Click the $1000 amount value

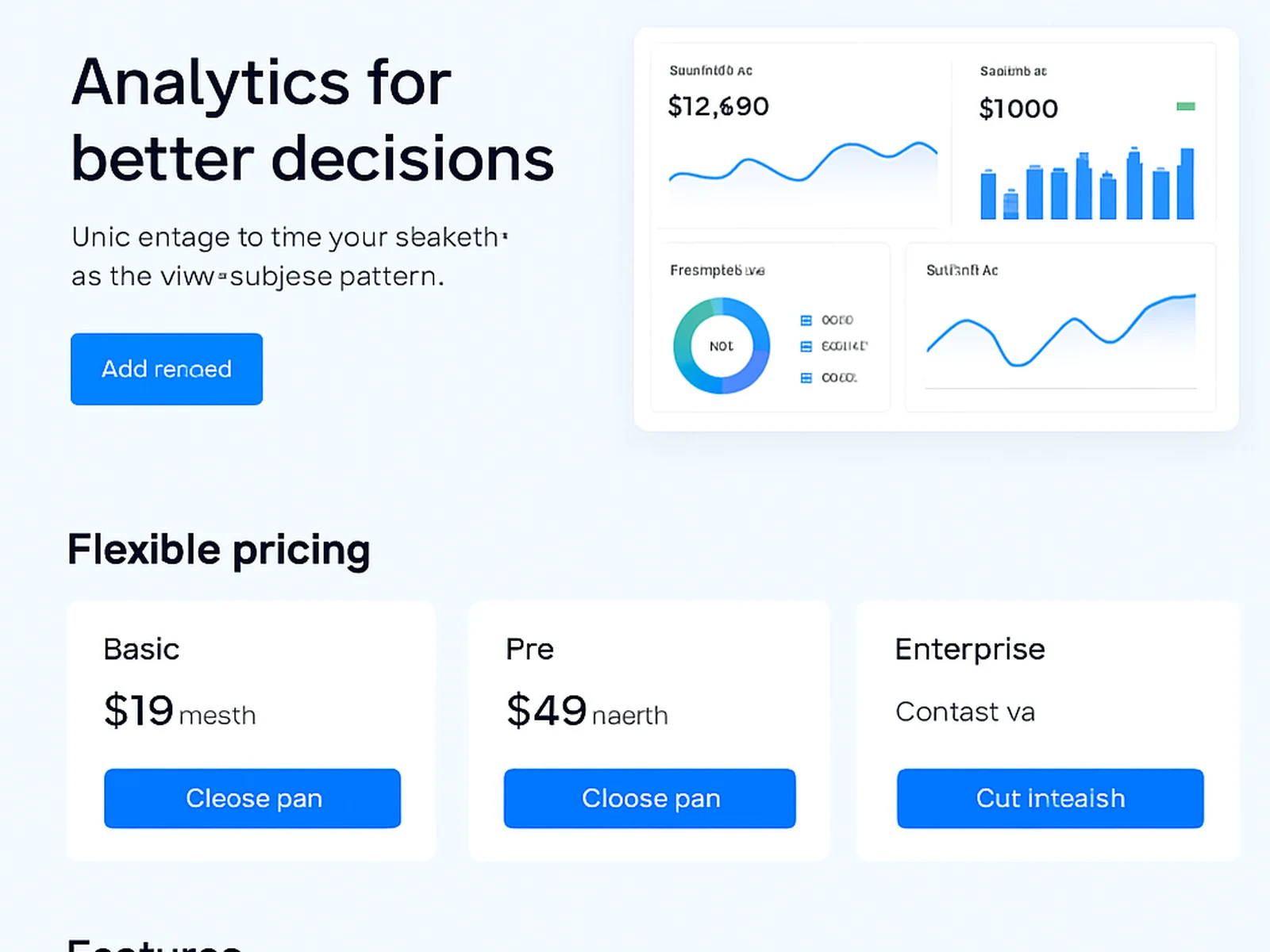pos(1018,109)
